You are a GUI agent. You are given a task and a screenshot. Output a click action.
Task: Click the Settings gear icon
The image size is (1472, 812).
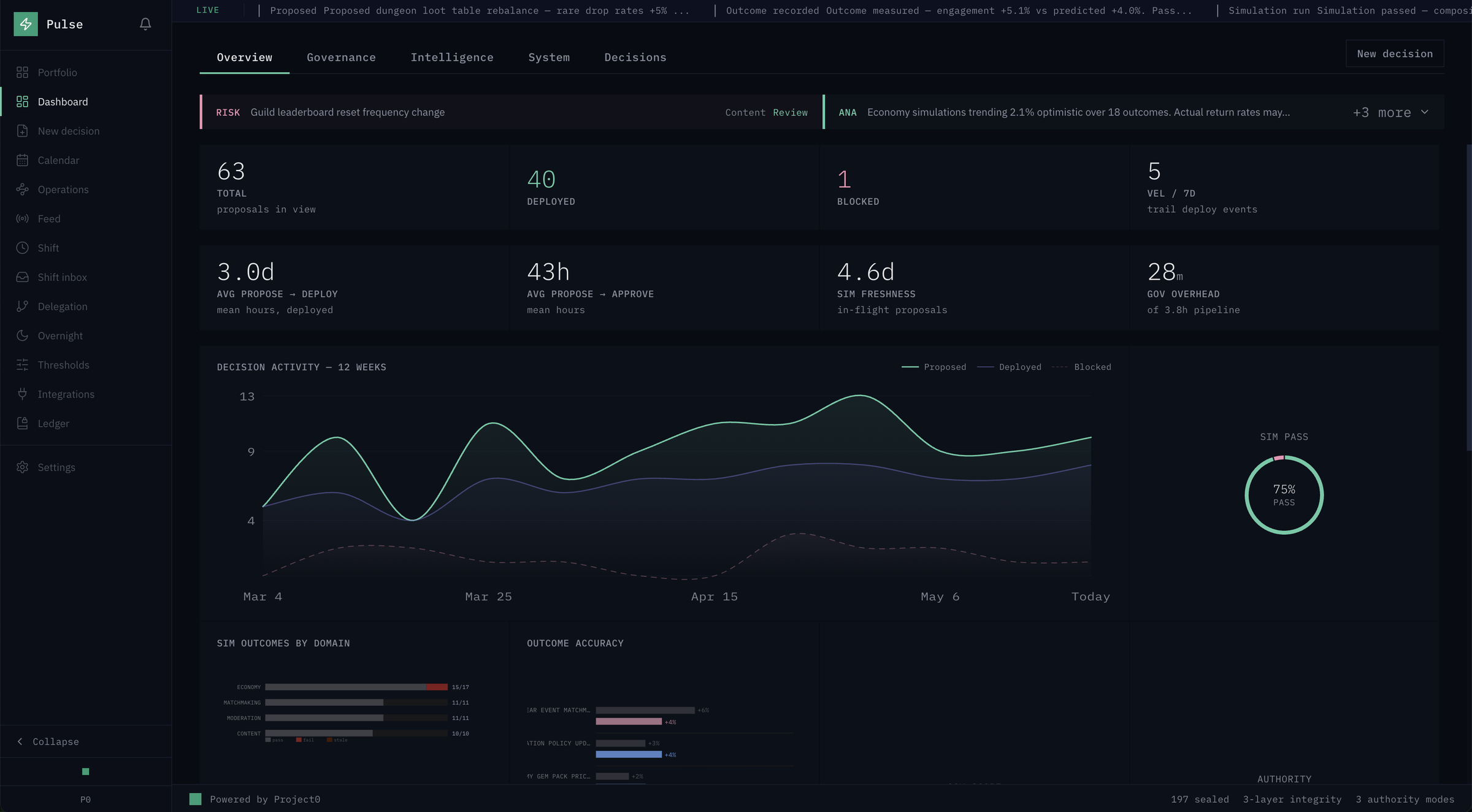23,467
